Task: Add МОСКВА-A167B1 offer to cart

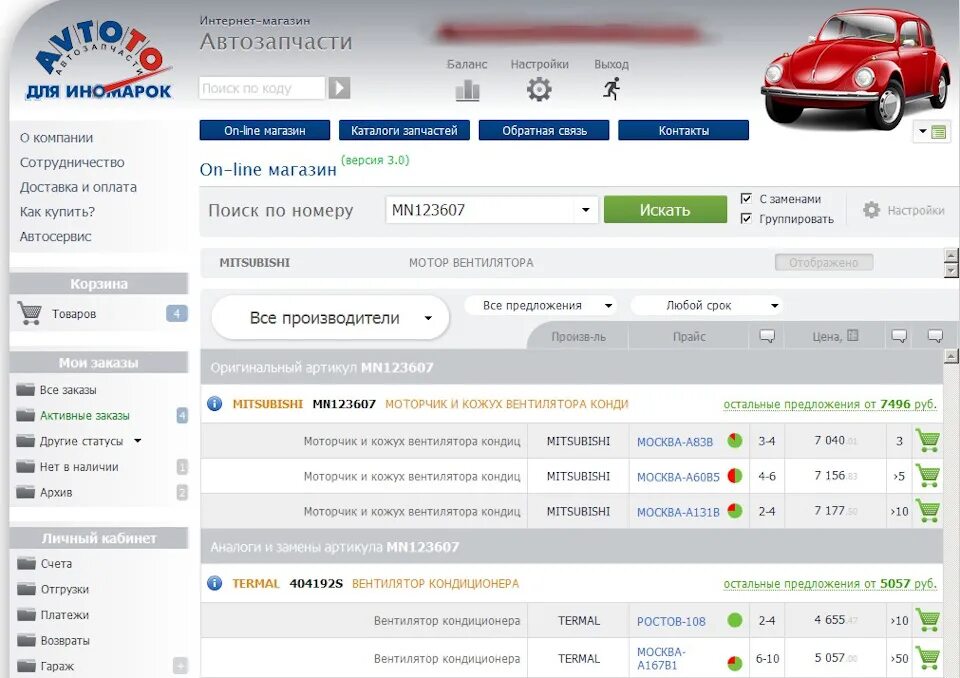Action: click(928, 658)
